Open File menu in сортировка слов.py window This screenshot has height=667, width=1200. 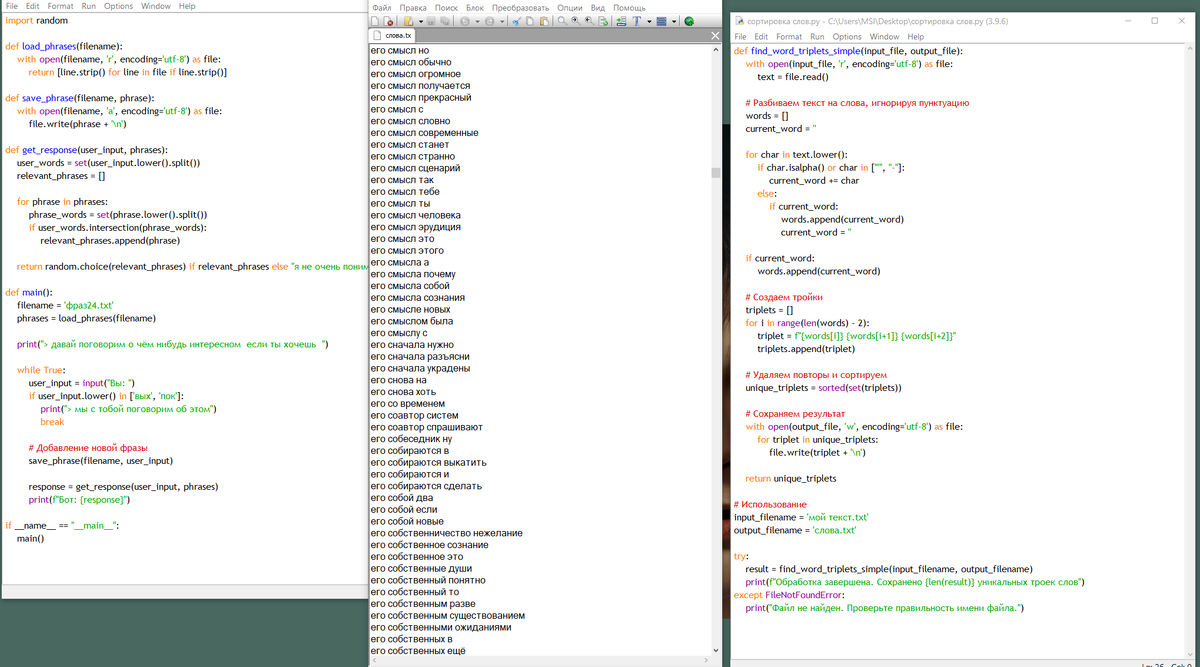point(741,37)
